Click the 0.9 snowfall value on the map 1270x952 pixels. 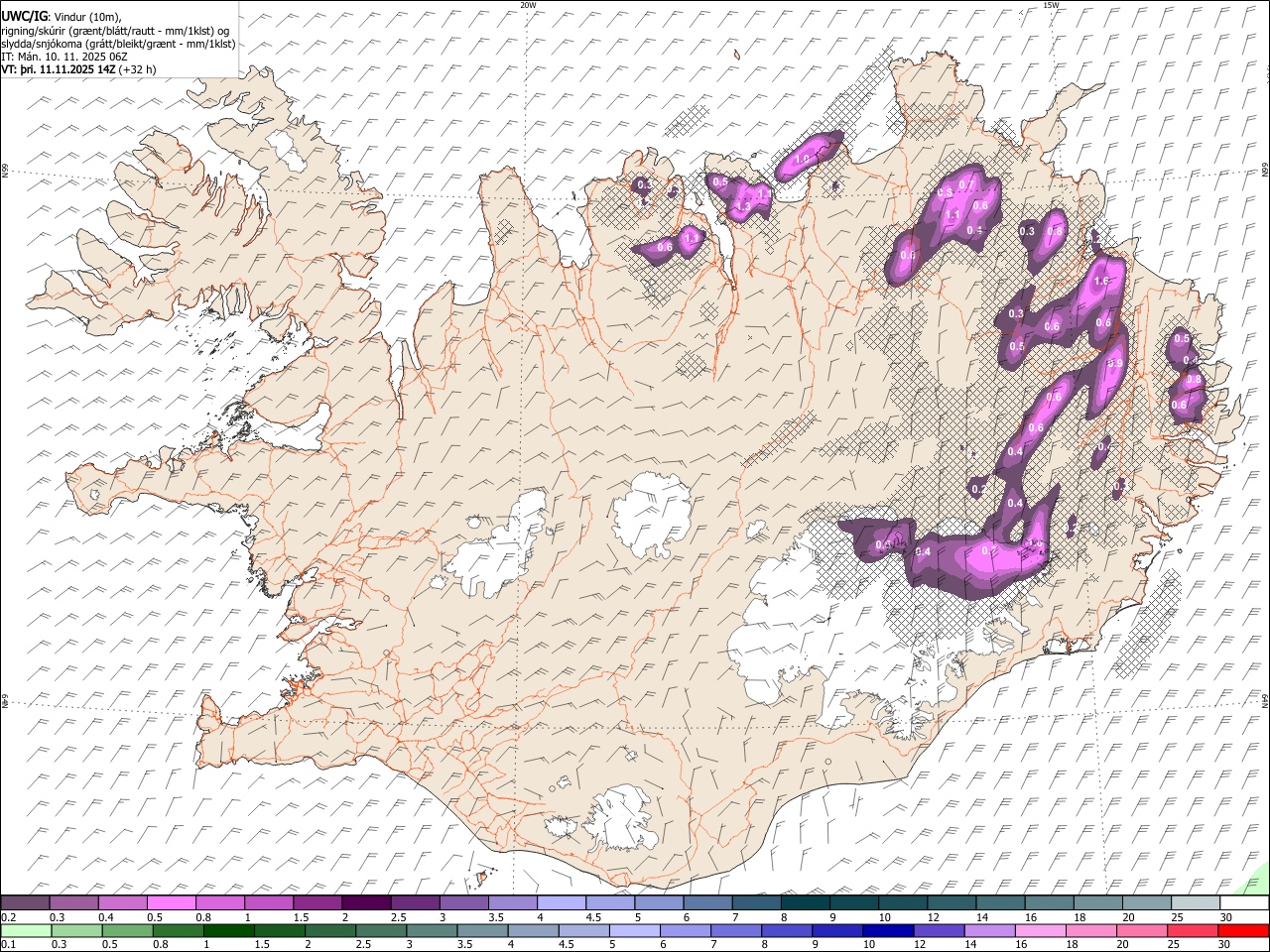pos(1115,364)
